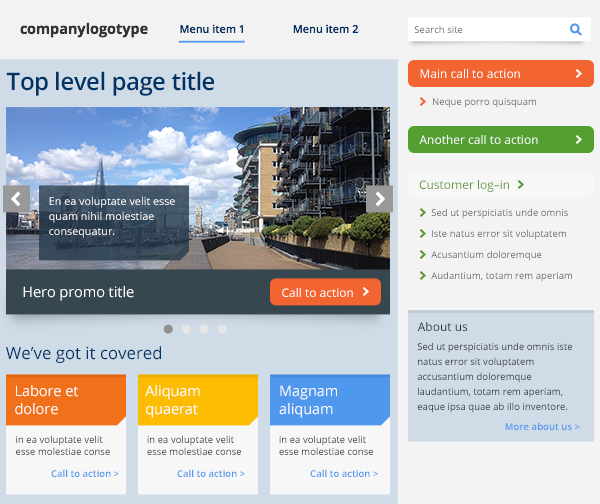The height and width of the screenshot is (504, 600).
Task: Click the orange Labore et dolore card header
Action: click(x=66, y=400)
